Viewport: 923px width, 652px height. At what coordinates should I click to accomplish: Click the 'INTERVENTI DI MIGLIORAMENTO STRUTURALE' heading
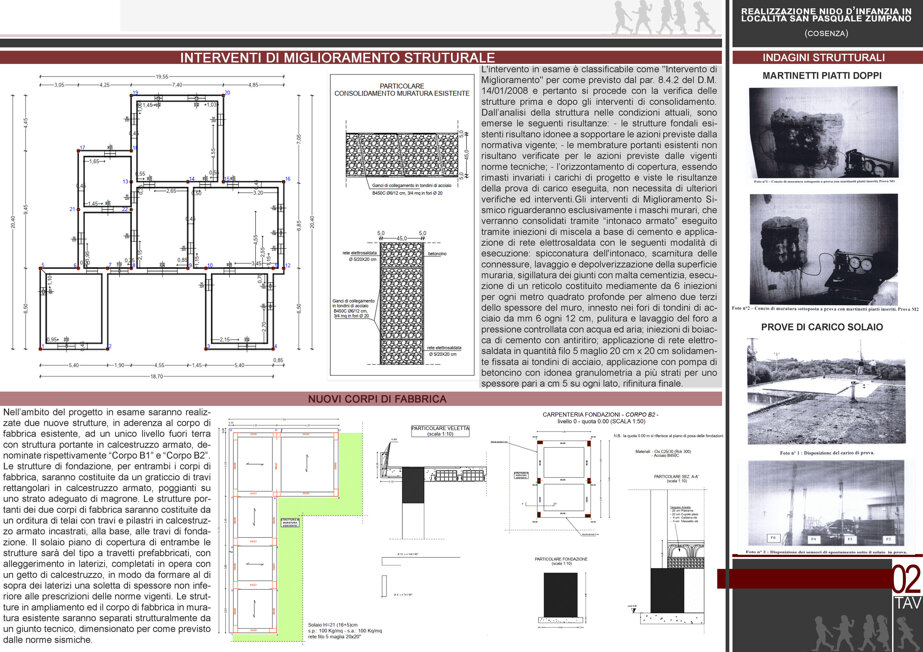click(x=337, y=58)
